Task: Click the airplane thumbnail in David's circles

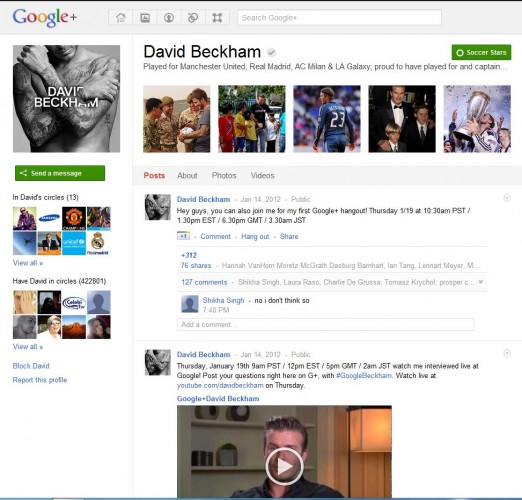Action: pos(25,243)
